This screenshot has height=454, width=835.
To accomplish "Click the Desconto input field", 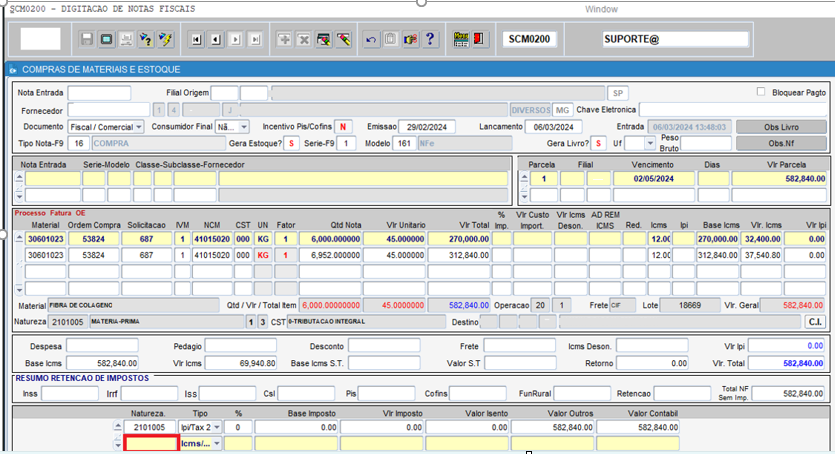I will [x=384, y=346].
